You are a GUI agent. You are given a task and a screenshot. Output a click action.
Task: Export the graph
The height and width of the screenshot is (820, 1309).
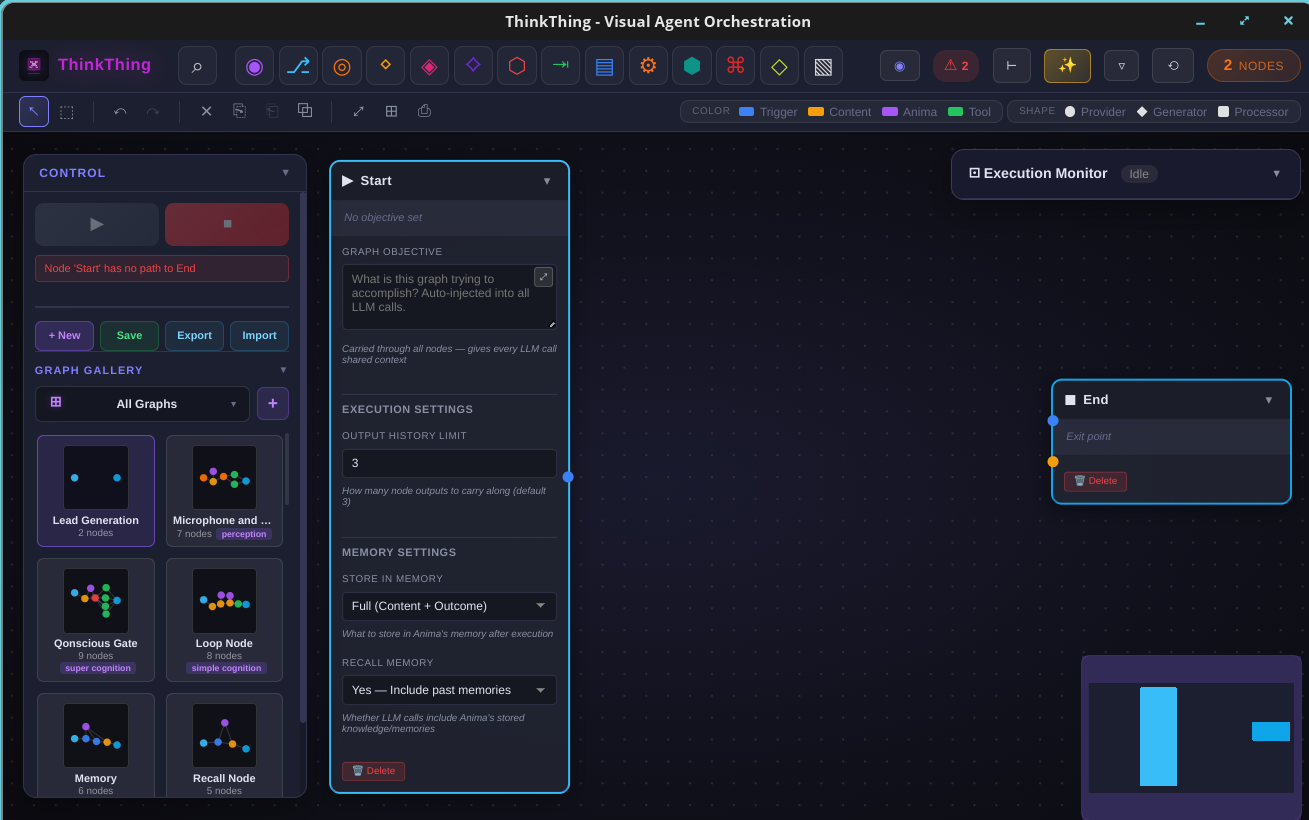(194, 336)
